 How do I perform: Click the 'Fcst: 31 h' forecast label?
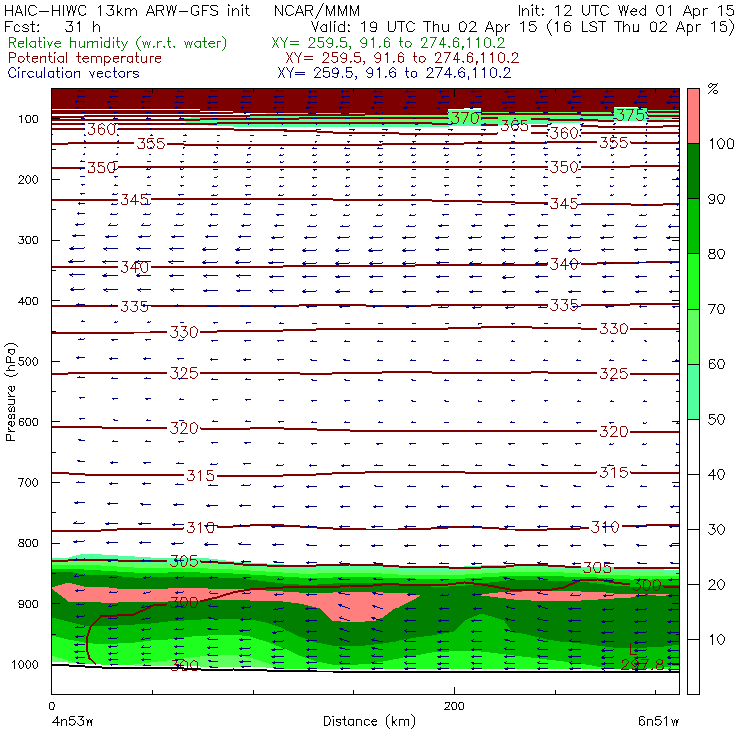click(x=52, y=27)
